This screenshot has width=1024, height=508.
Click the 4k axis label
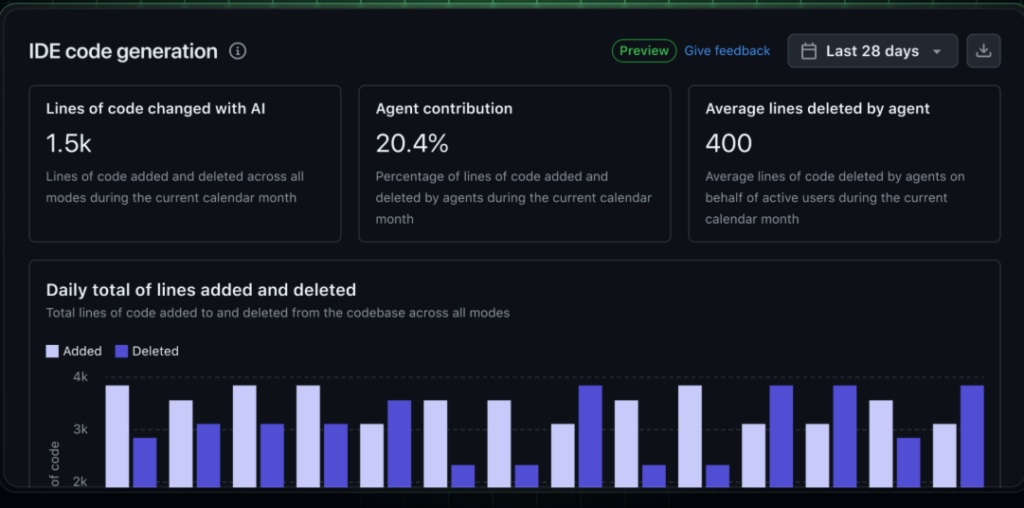pyautogui.click(x=80, y=377)
